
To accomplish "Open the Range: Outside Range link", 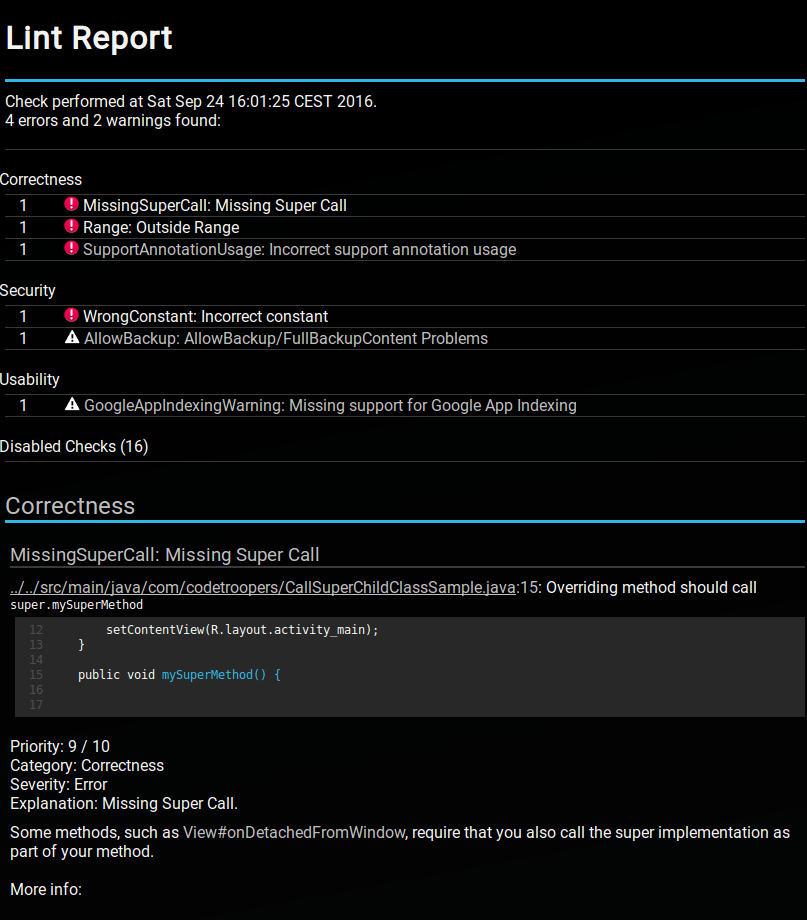I will pyautogui.click(x=161, y=227).
